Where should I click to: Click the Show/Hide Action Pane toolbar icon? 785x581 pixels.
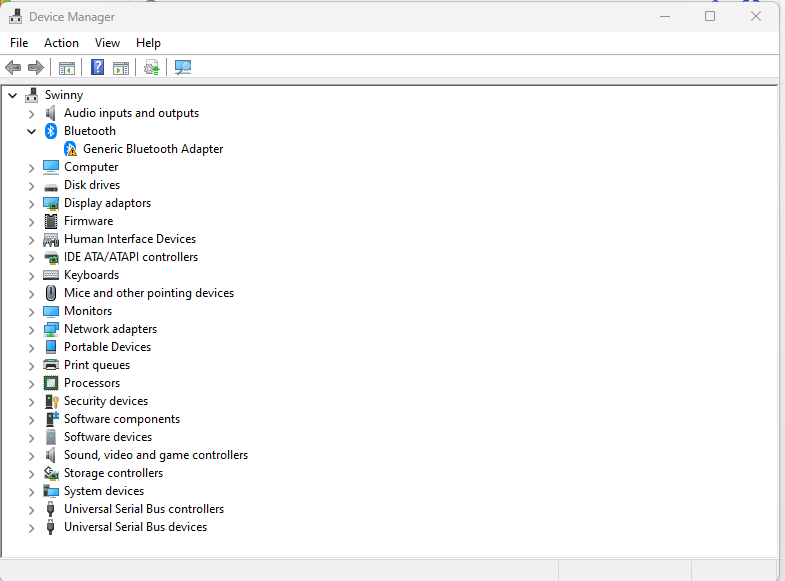(121, 68)
